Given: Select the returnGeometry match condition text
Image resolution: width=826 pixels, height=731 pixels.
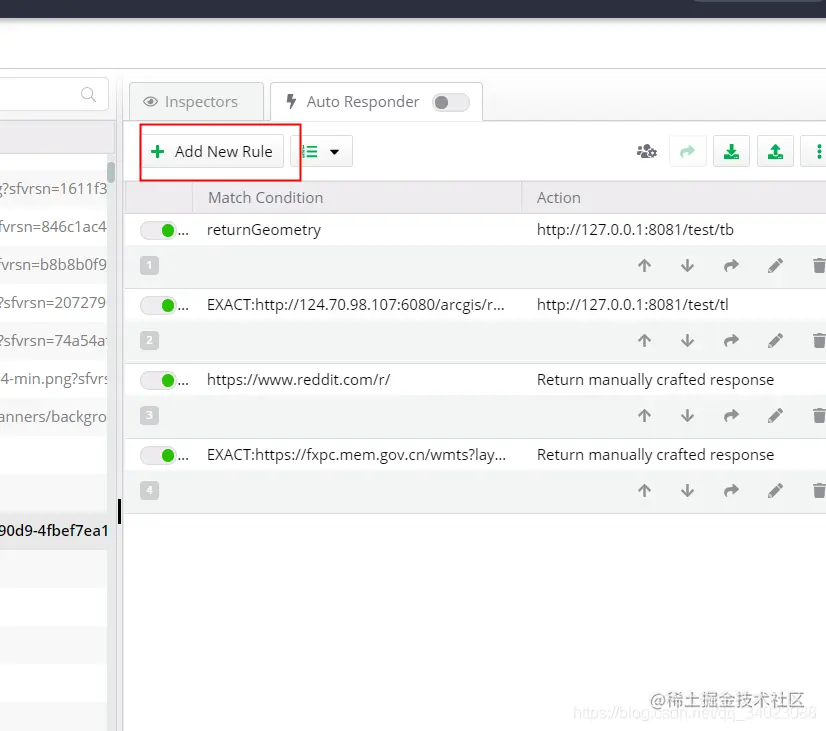Looking at the screenshot, I should [x=264, y=230].
